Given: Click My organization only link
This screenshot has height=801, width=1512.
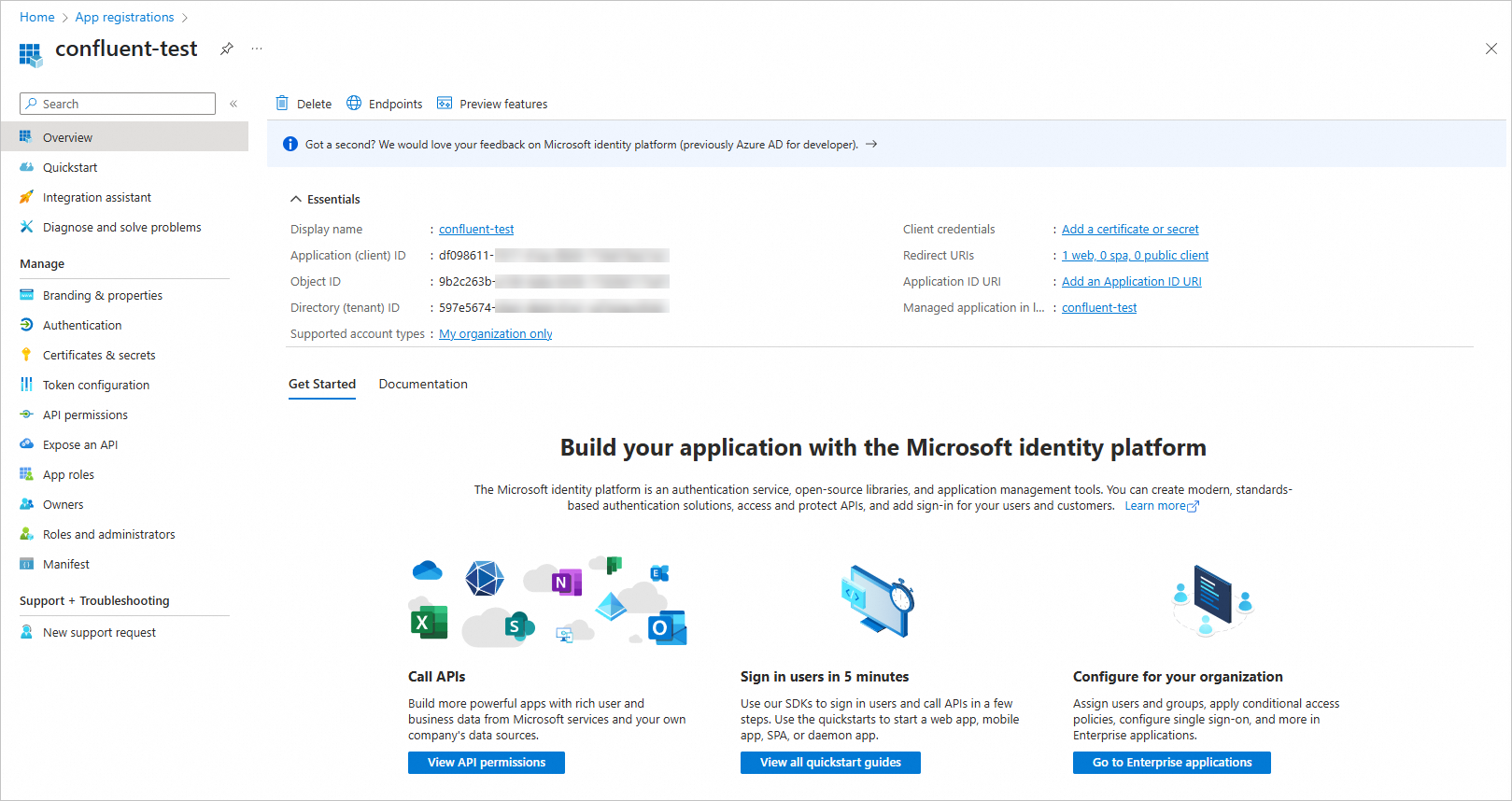Looking at the screenshot, I should tap(496, 334).
